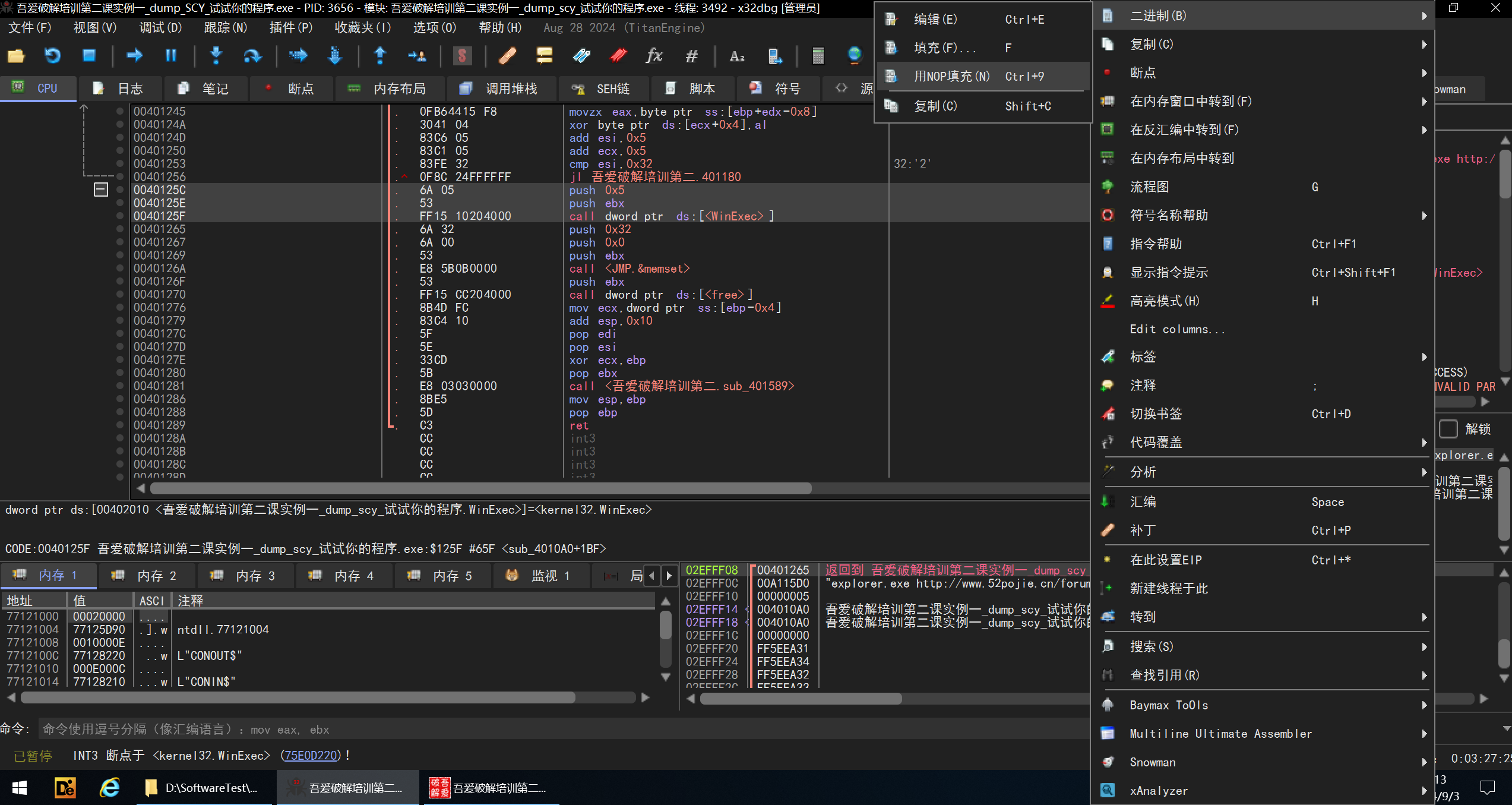Open the 内存布局 memory map tab
Image resolution: width=1512 pixels, height=805 pixels.
click(x=388, y=89)
